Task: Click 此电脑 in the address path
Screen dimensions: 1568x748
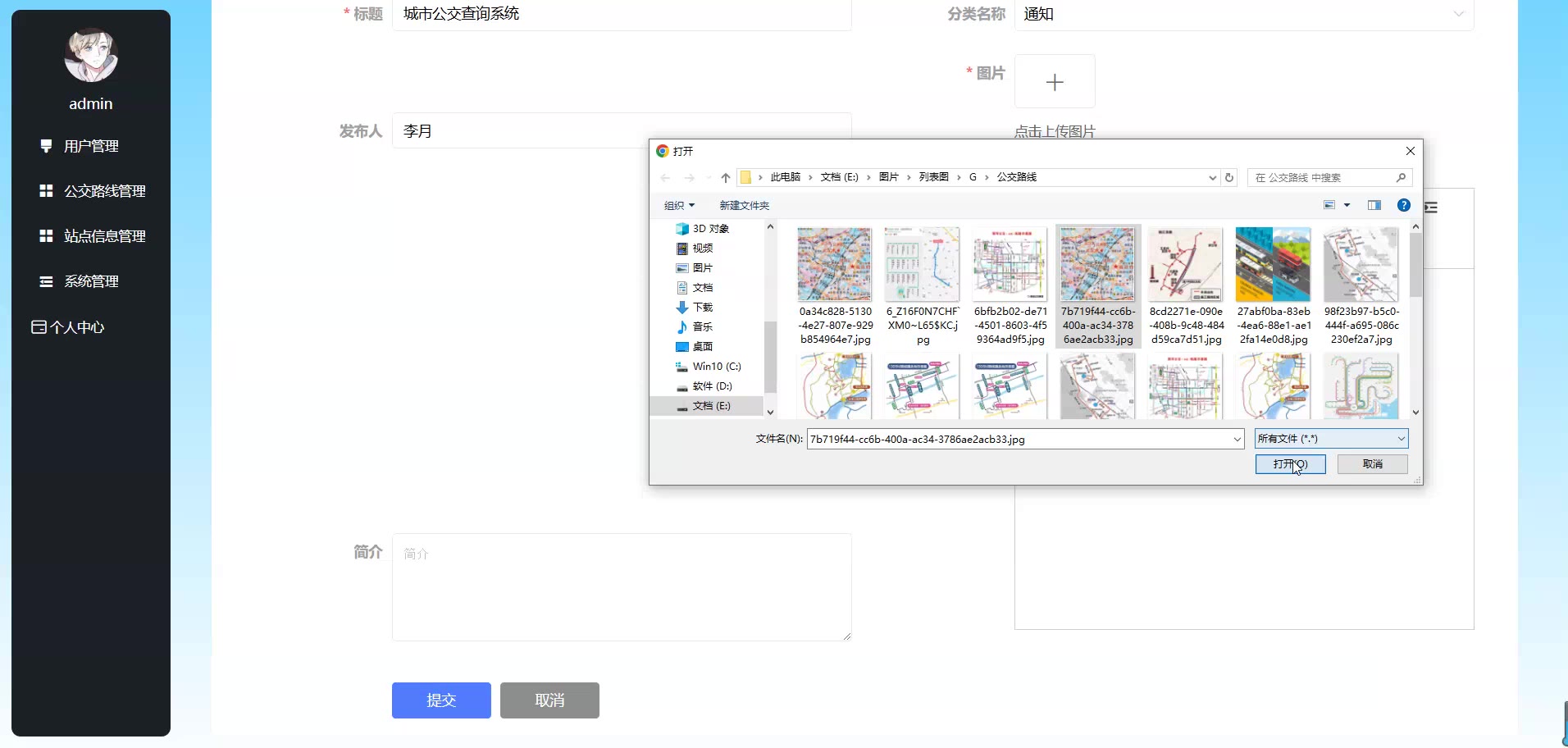Action: pos(786,177)
